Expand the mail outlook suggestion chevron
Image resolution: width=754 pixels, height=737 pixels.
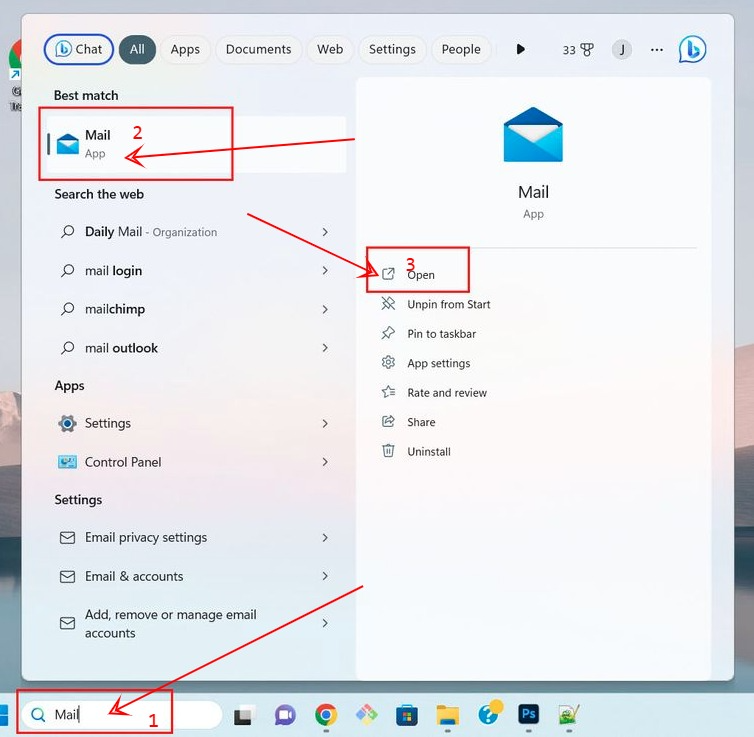325,348
